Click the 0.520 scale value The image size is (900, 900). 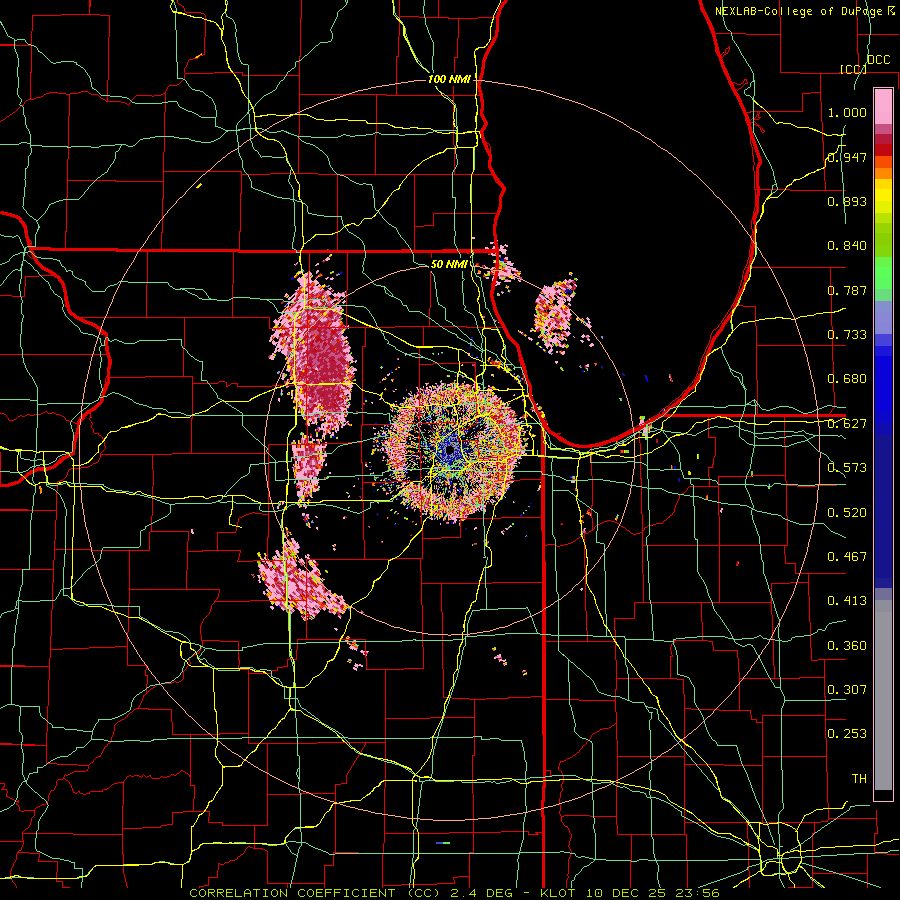[x=847, y=513]
